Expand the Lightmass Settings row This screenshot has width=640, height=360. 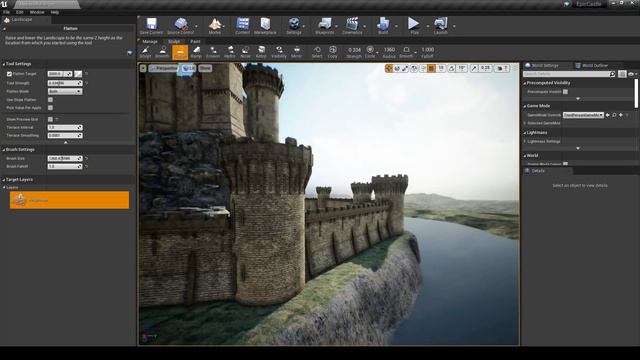[524, 141]
